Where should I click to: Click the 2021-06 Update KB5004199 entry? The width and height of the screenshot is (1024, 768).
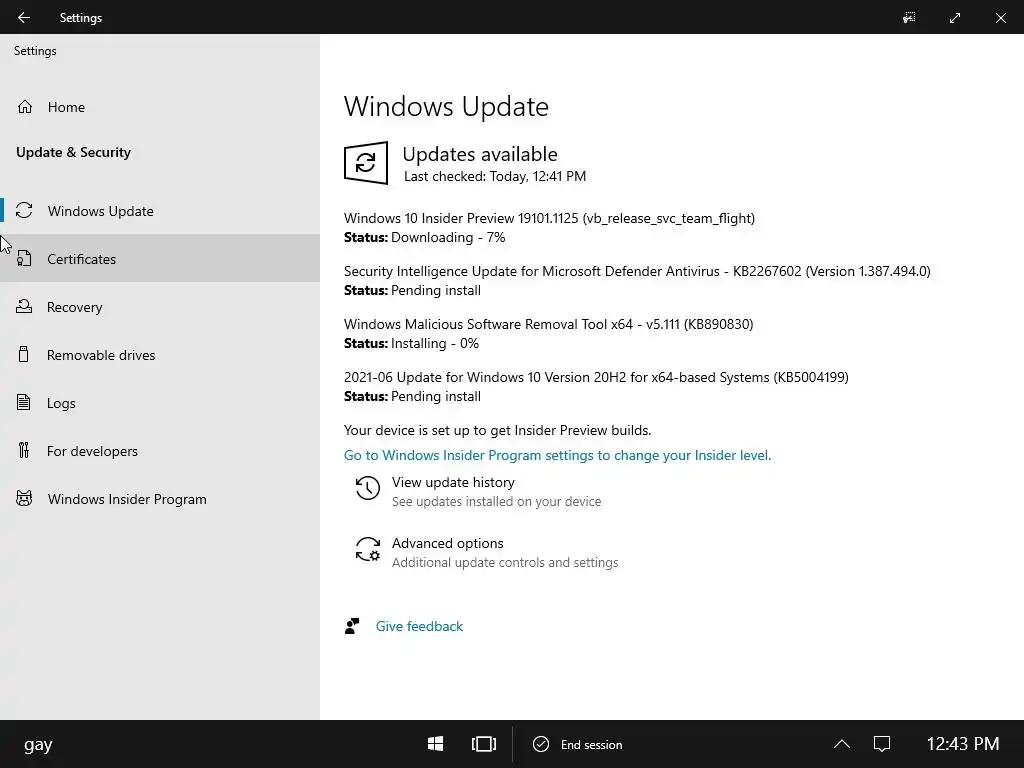pyautogui.click(x=596, y=377)
